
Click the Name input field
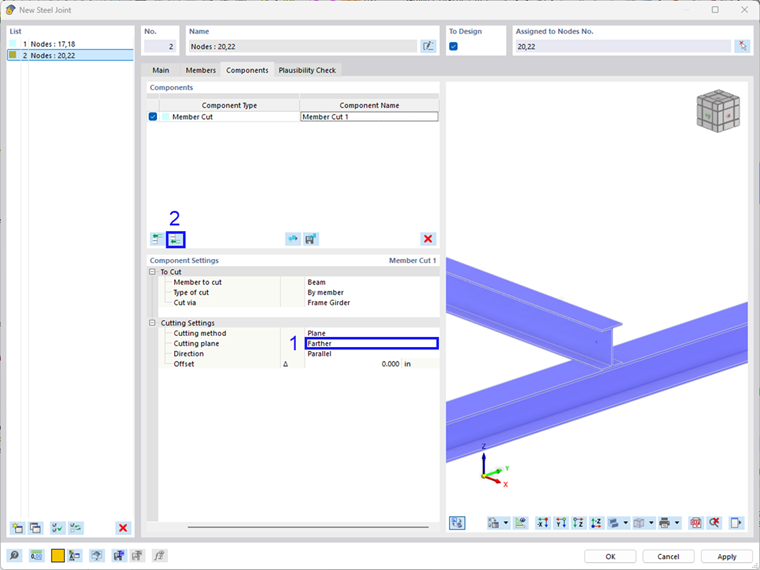pos(303,47)
